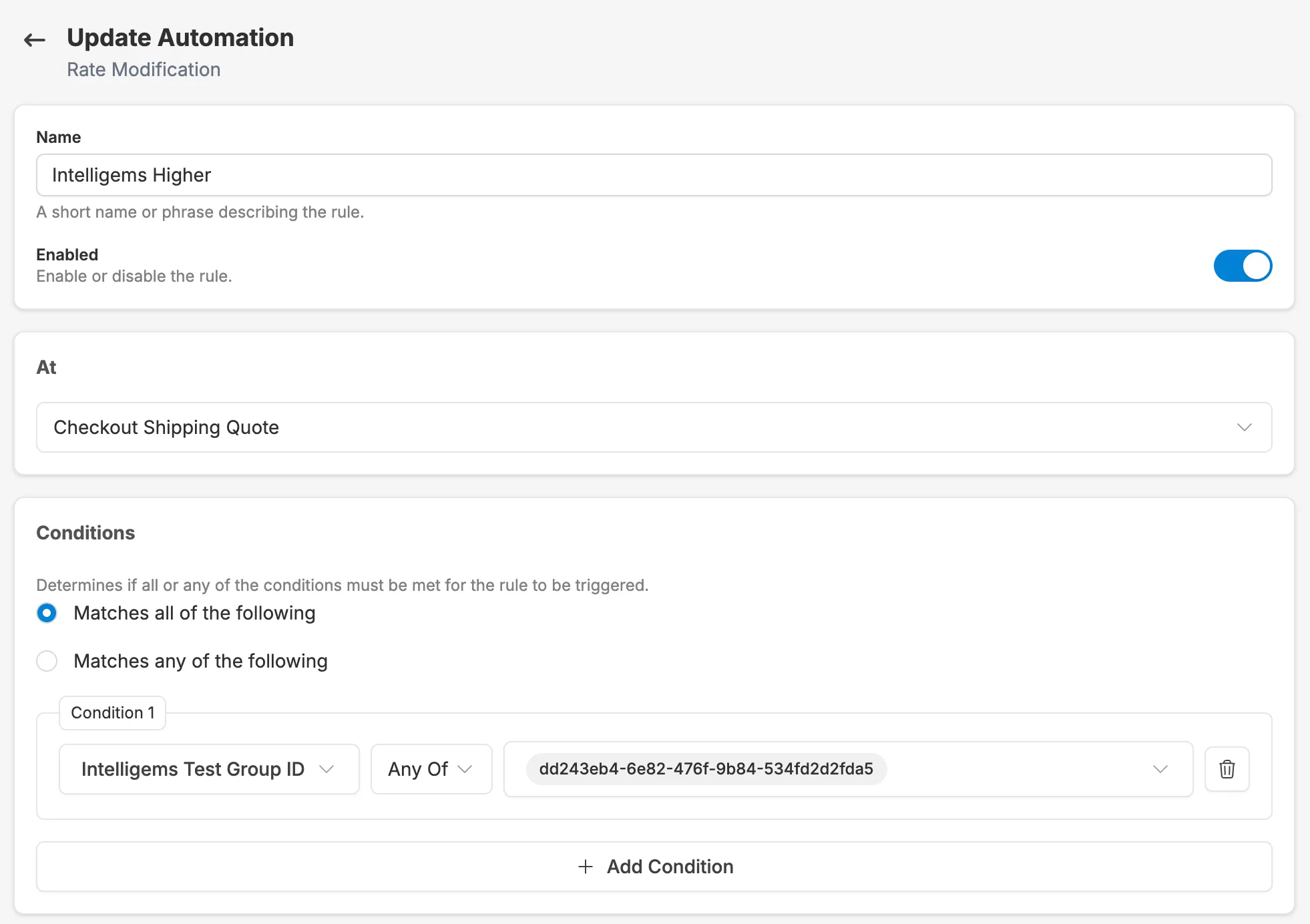Click the plus icon in Add Condition

pyautogui.click(x=586, y=867)
